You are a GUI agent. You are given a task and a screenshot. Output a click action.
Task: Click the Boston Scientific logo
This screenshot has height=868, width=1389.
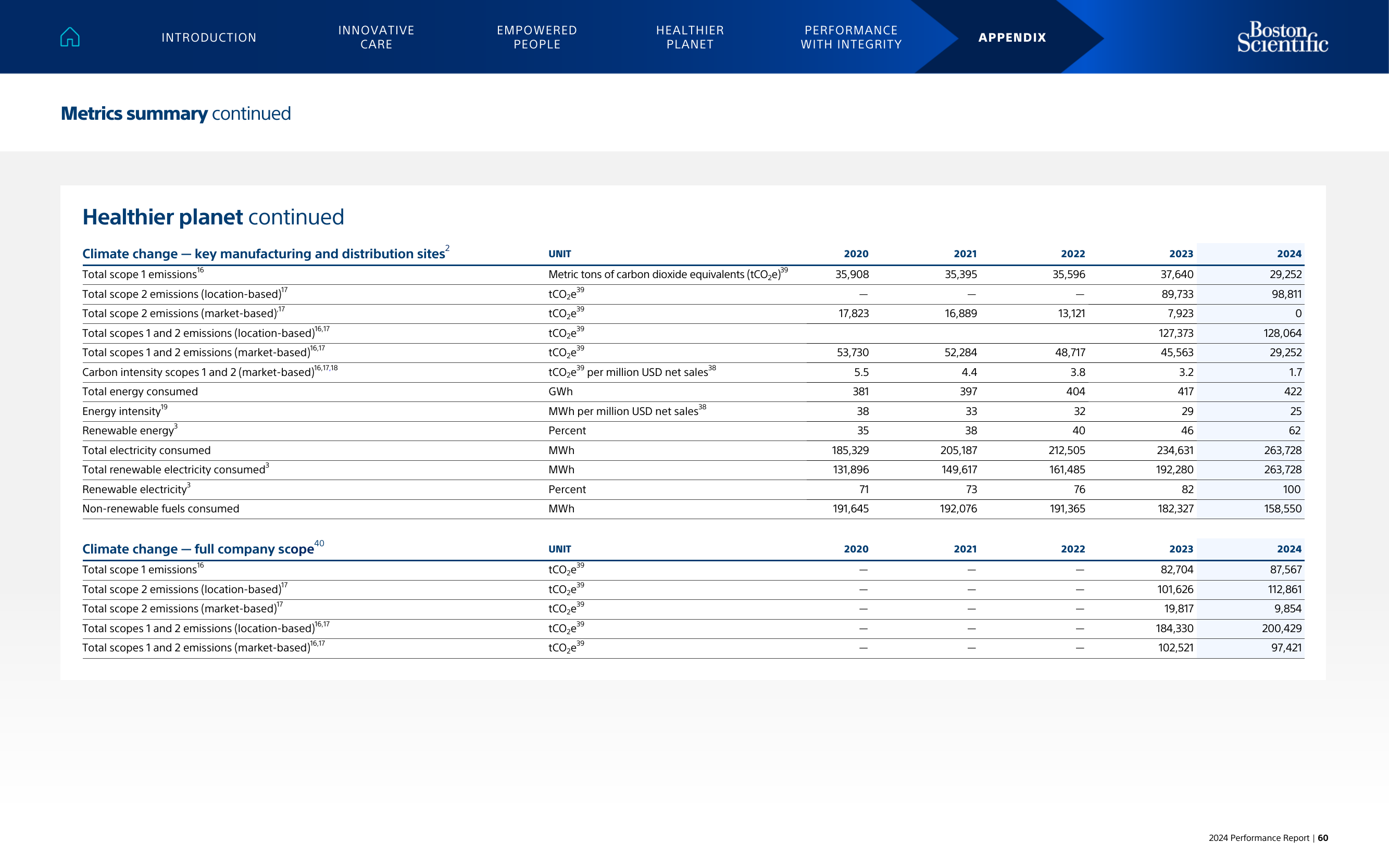pos(1282,37)
